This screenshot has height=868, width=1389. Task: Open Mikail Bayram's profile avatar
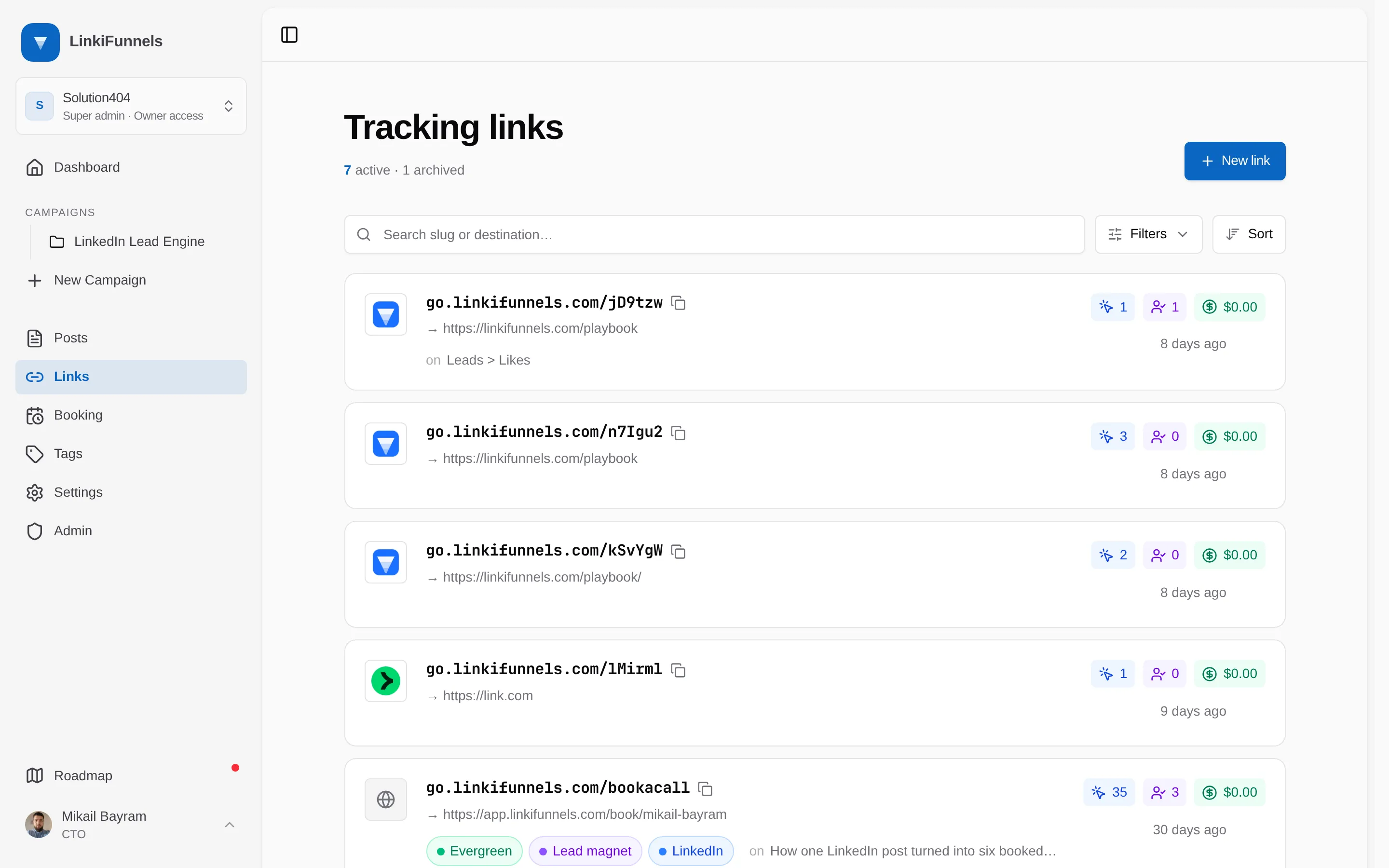[x=39, y=825]
